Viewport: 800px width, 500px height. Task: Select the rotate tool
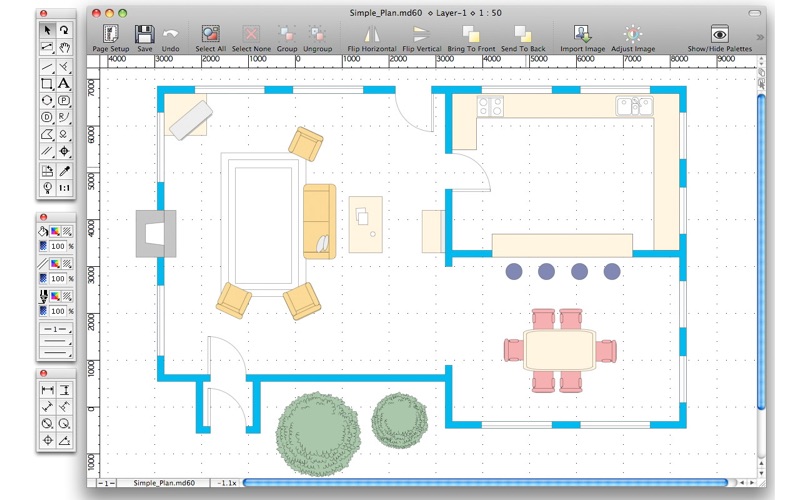click(x=64, y=30)
